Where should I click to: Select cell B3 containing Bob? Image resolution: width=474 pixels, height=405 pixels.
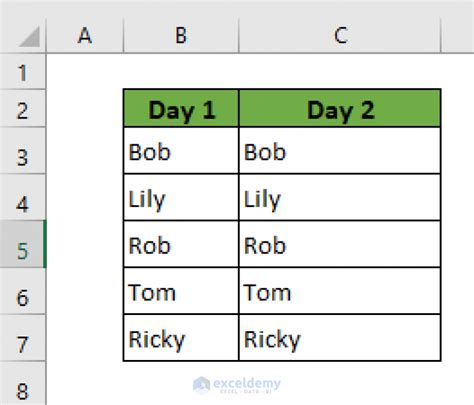pyautogui.click(x=181, y=151)
